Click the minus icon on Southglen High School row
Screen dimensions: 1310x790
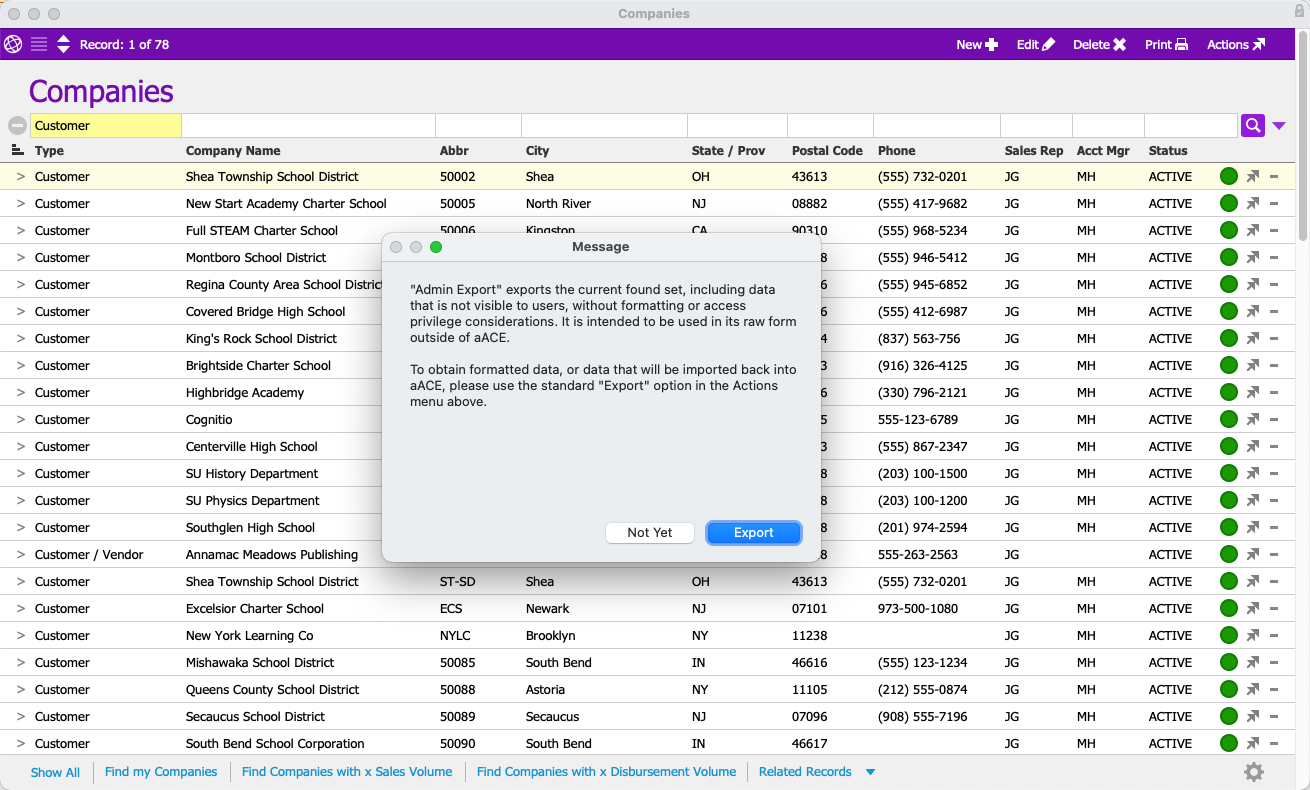click(1274, 528)
